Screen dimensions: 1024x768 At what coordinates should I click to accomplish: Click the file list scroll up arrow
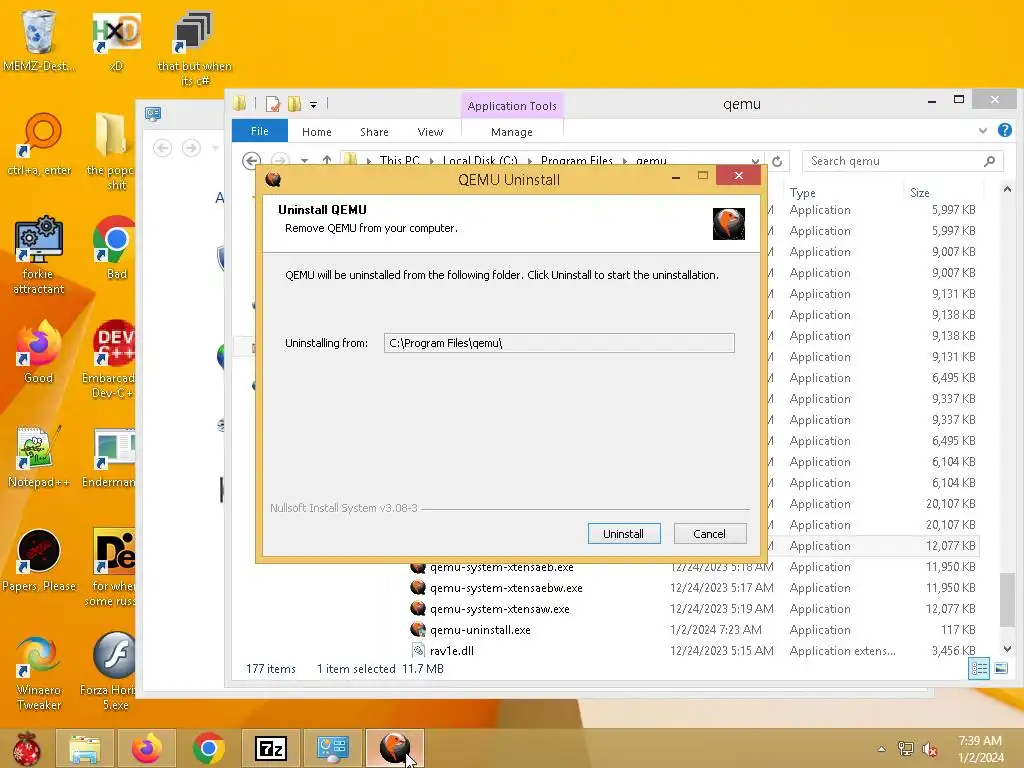1007,189
